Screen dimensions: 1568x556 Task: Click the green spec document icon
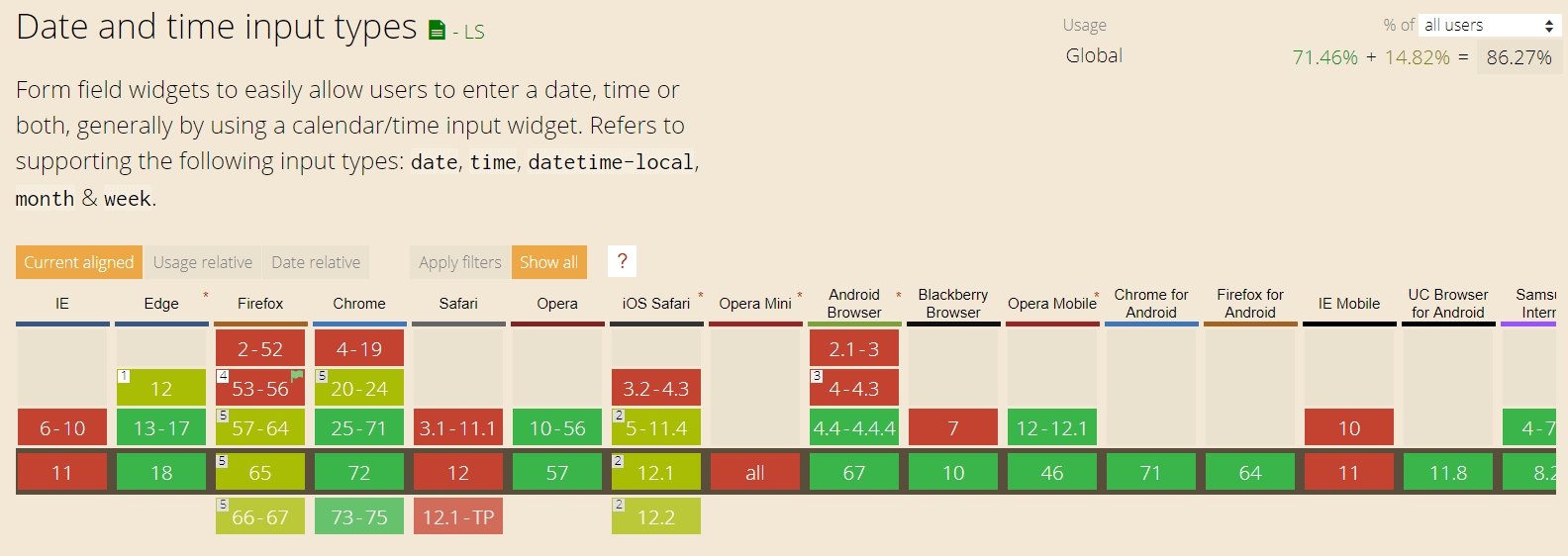437,31
